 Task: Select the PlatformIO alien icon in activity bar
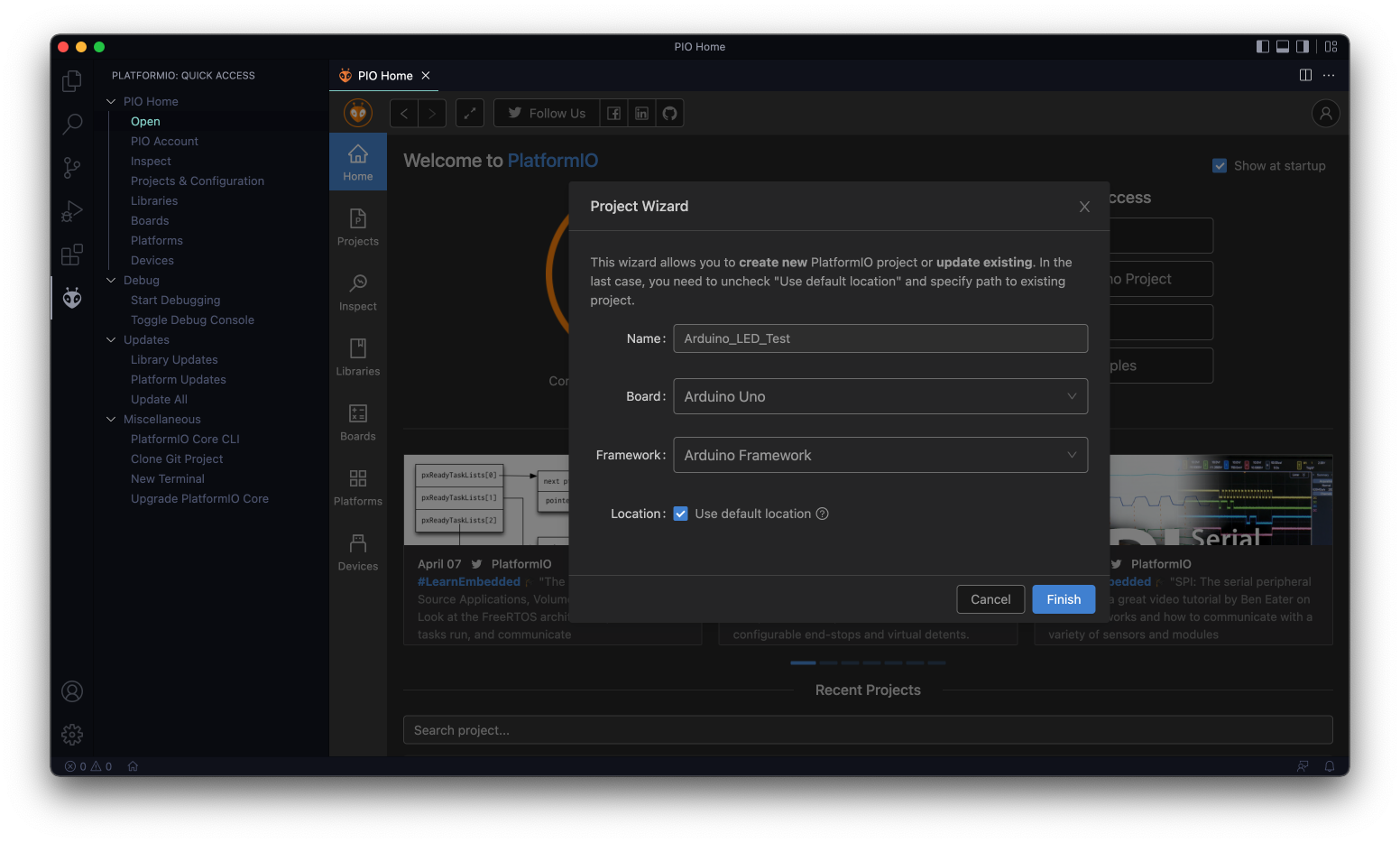(72, 298)
